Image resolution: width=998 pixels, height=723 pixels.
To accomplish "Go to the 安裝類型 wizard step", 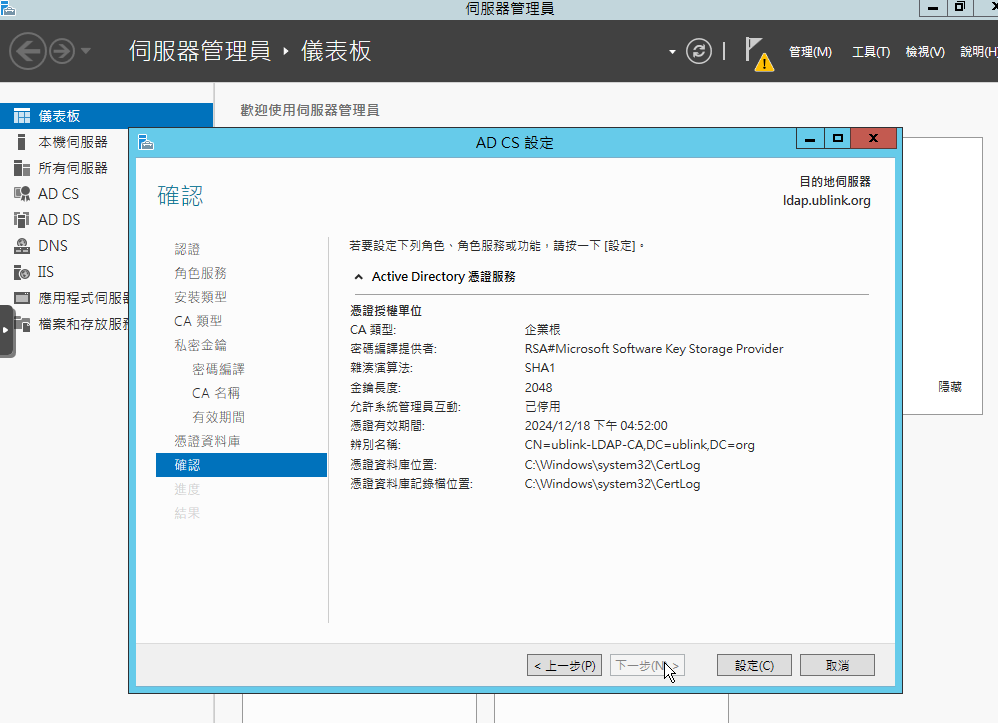I will click(200, 297).
